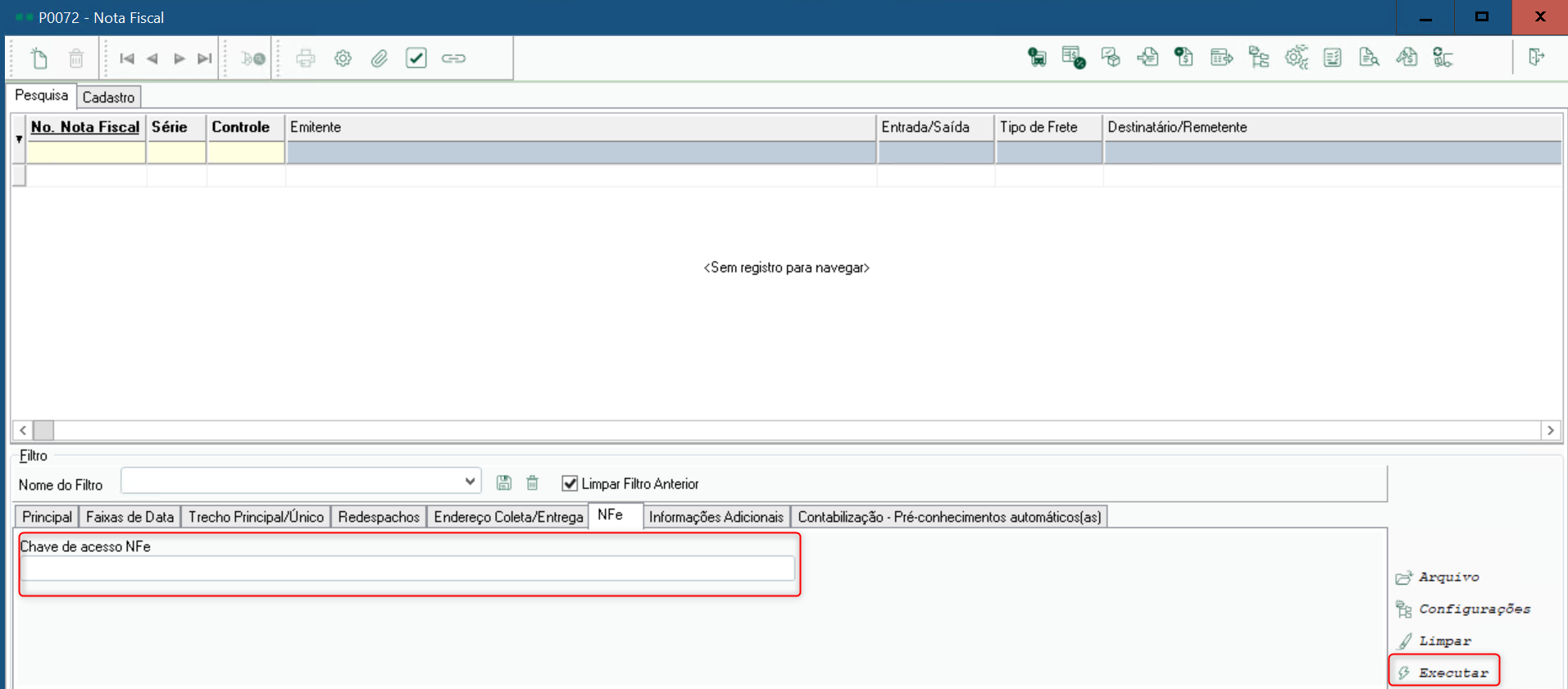Click the Chave de acesso NFe input field
Image resolution: width=1568 pixels, height=689 pixels.
(407, 568)
